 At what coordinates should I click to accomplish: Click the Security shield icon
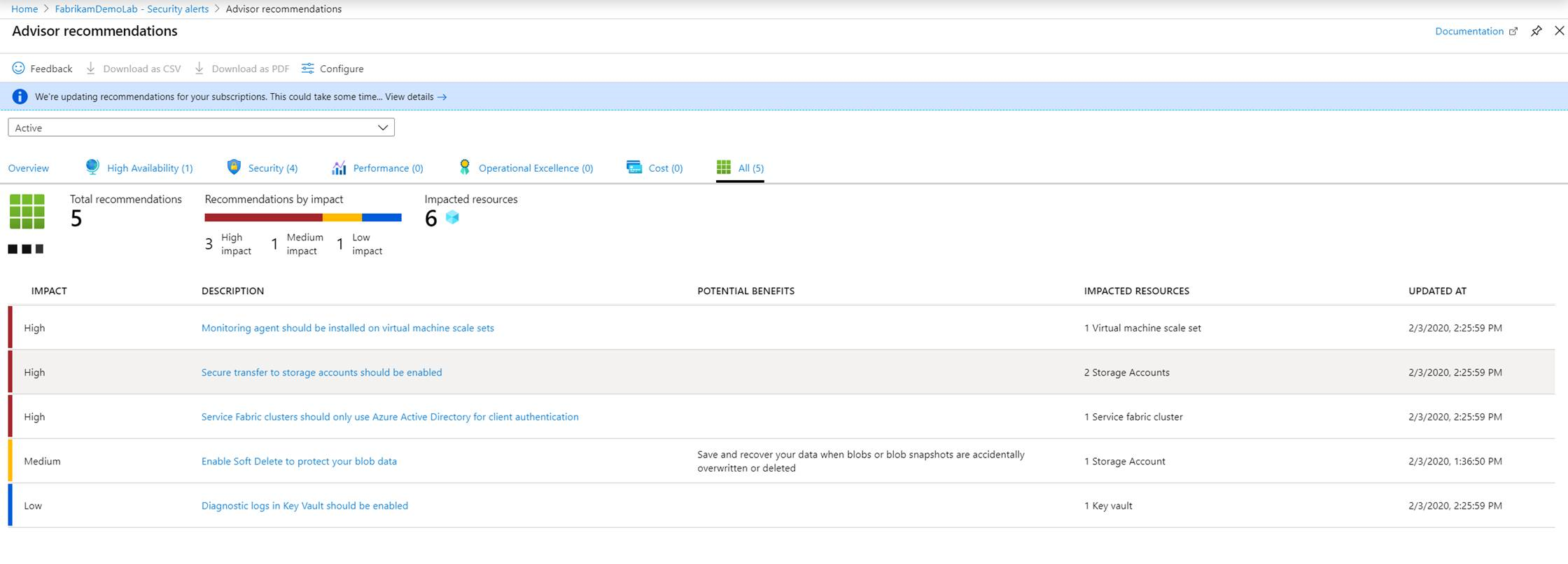click(x=234, y=167)
